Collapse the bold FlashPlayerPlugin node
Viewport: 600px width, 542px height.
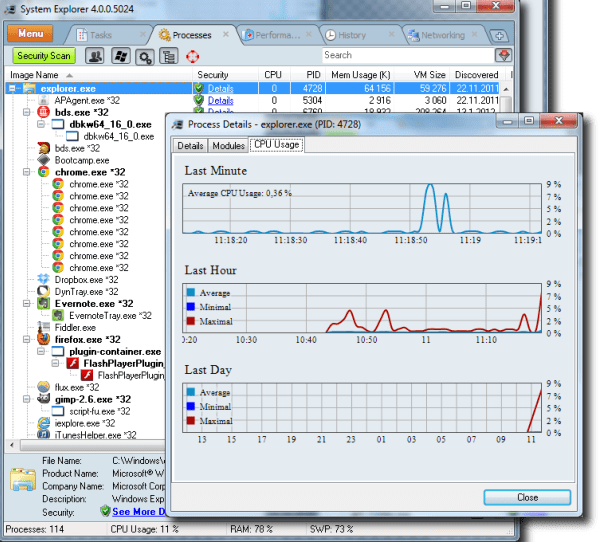pos(55,363)
